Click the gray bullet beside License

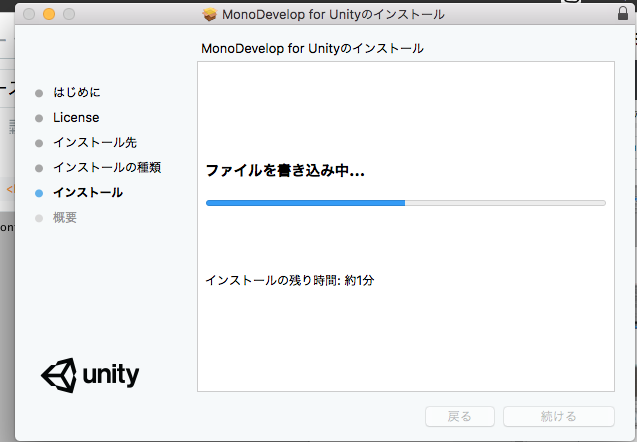tap(39, 118)
